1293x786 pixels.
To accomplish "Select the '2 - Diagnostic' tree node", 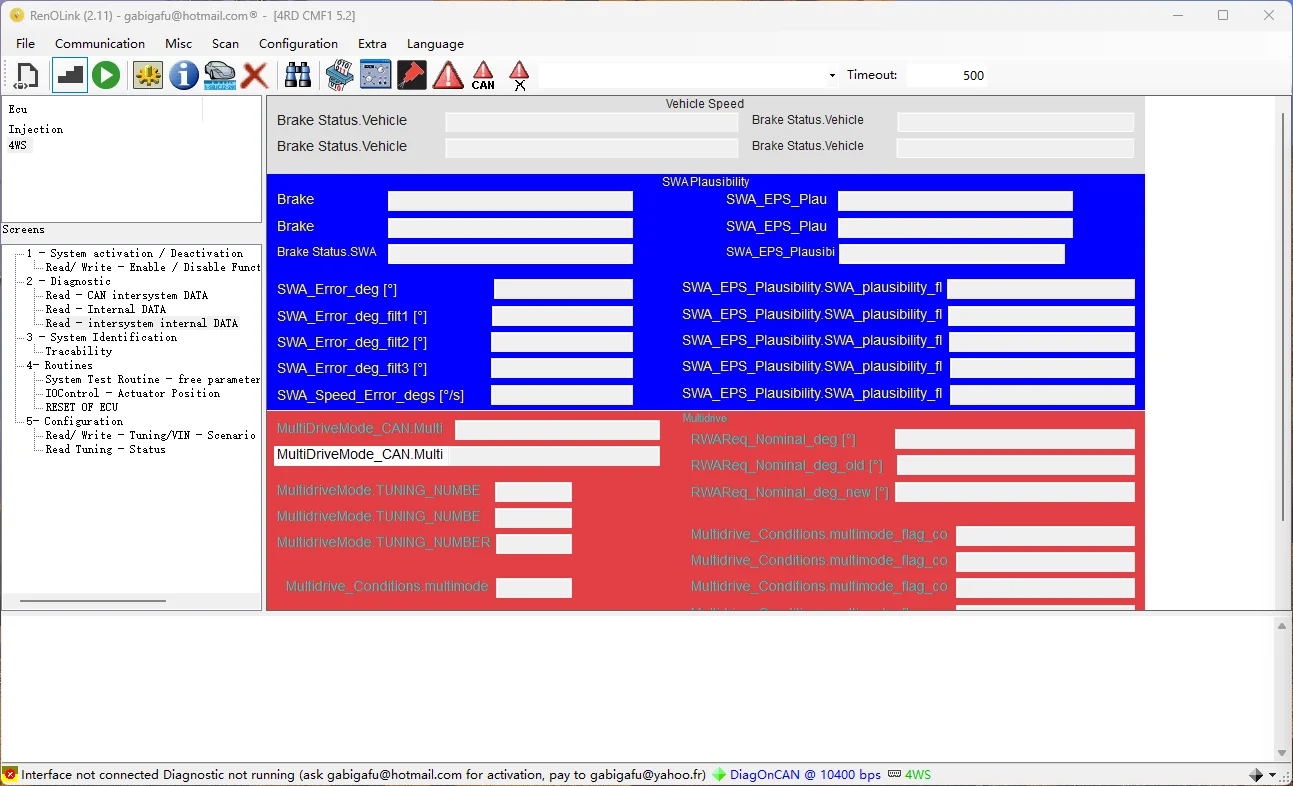I will [68, 281].
